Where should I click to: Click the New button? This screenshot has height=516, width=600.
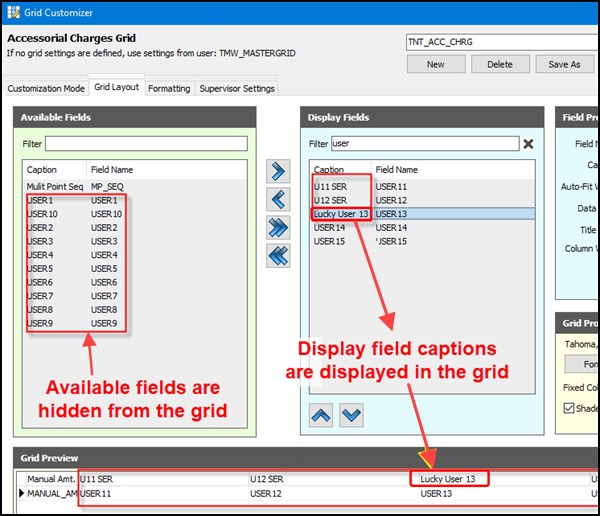435,64
